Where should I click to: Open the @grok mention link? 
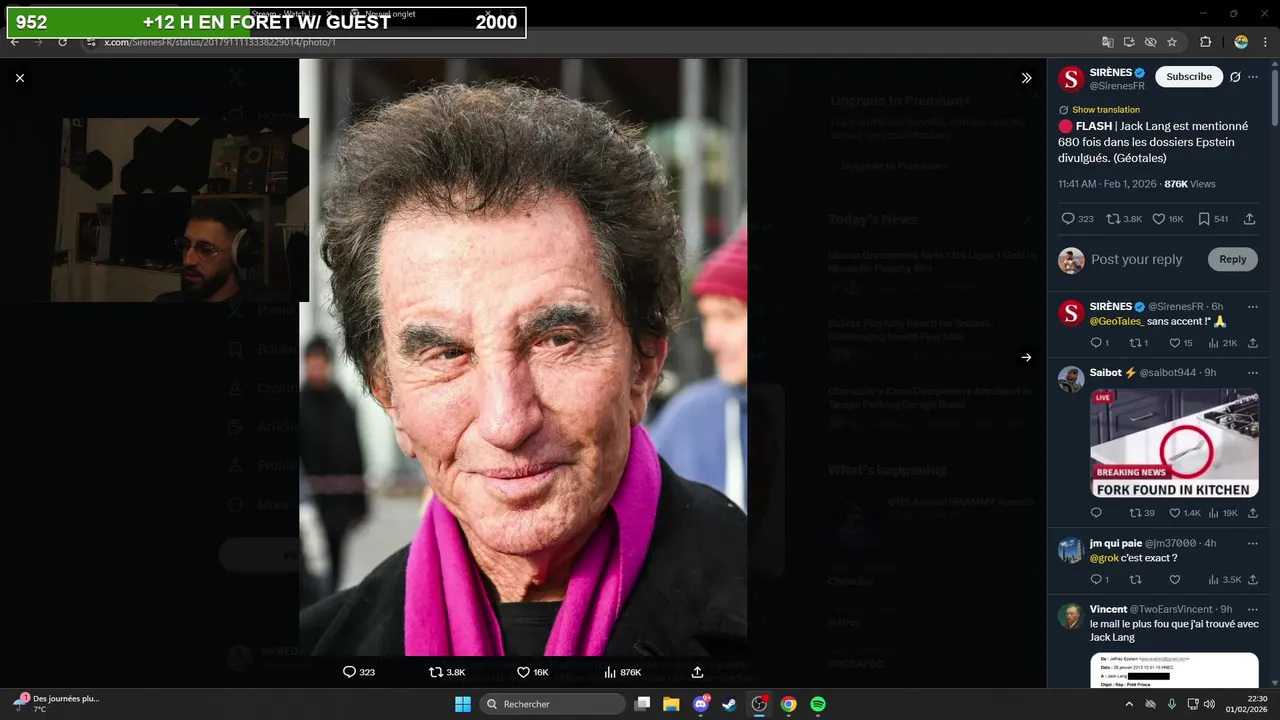tap(1104, 558)
